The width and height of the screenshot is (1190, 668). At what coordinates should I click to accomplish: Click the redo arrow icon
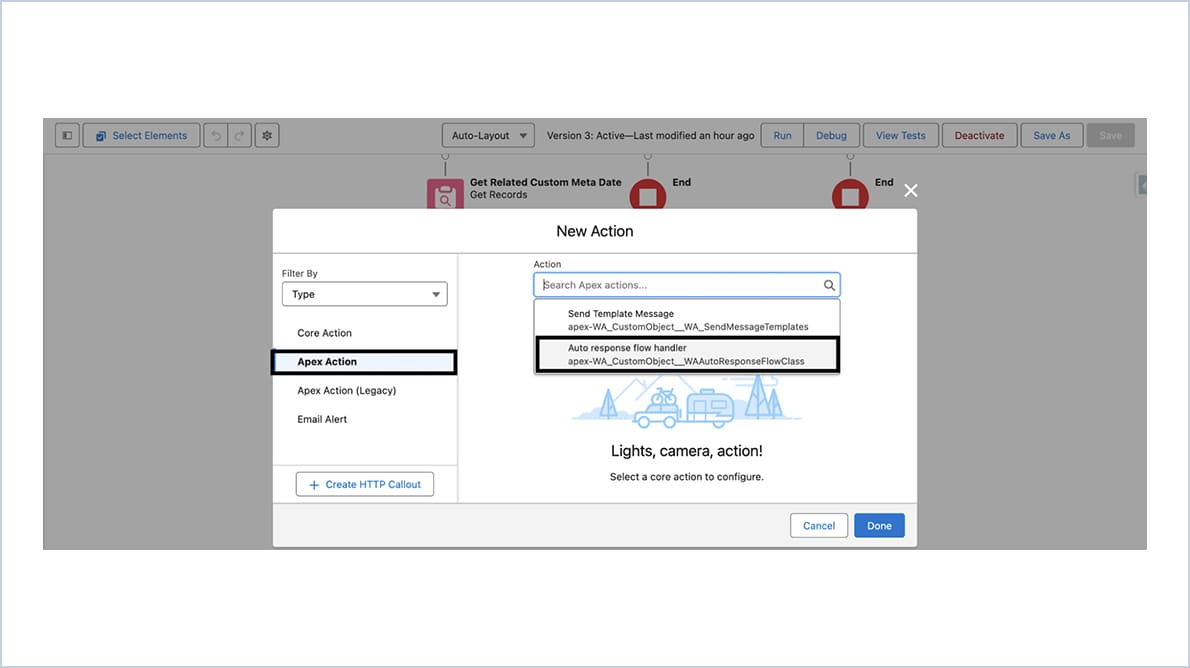click(x=239, y=135)
